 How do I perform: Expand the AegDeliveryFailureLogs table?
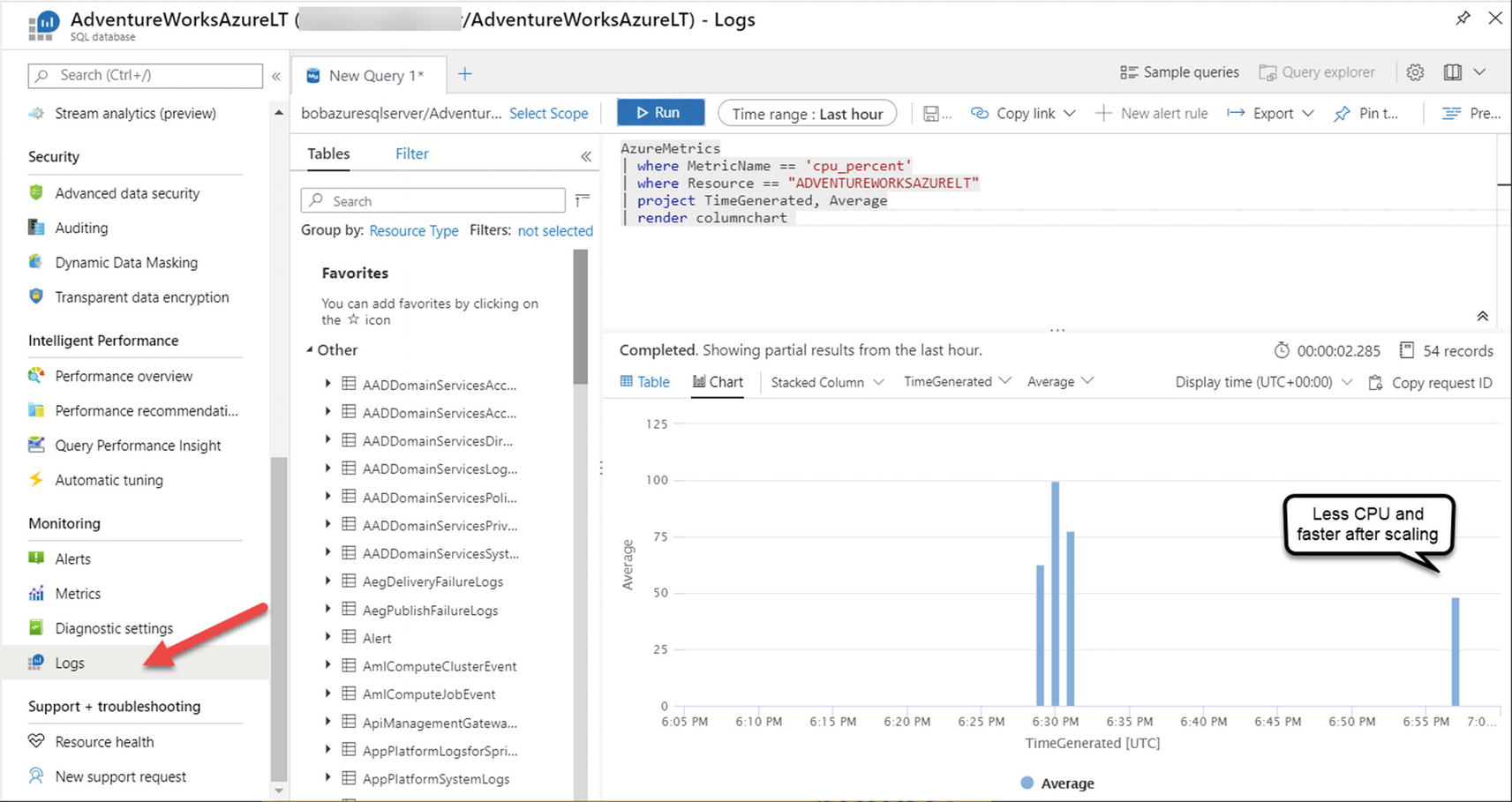tap(327, 581)
